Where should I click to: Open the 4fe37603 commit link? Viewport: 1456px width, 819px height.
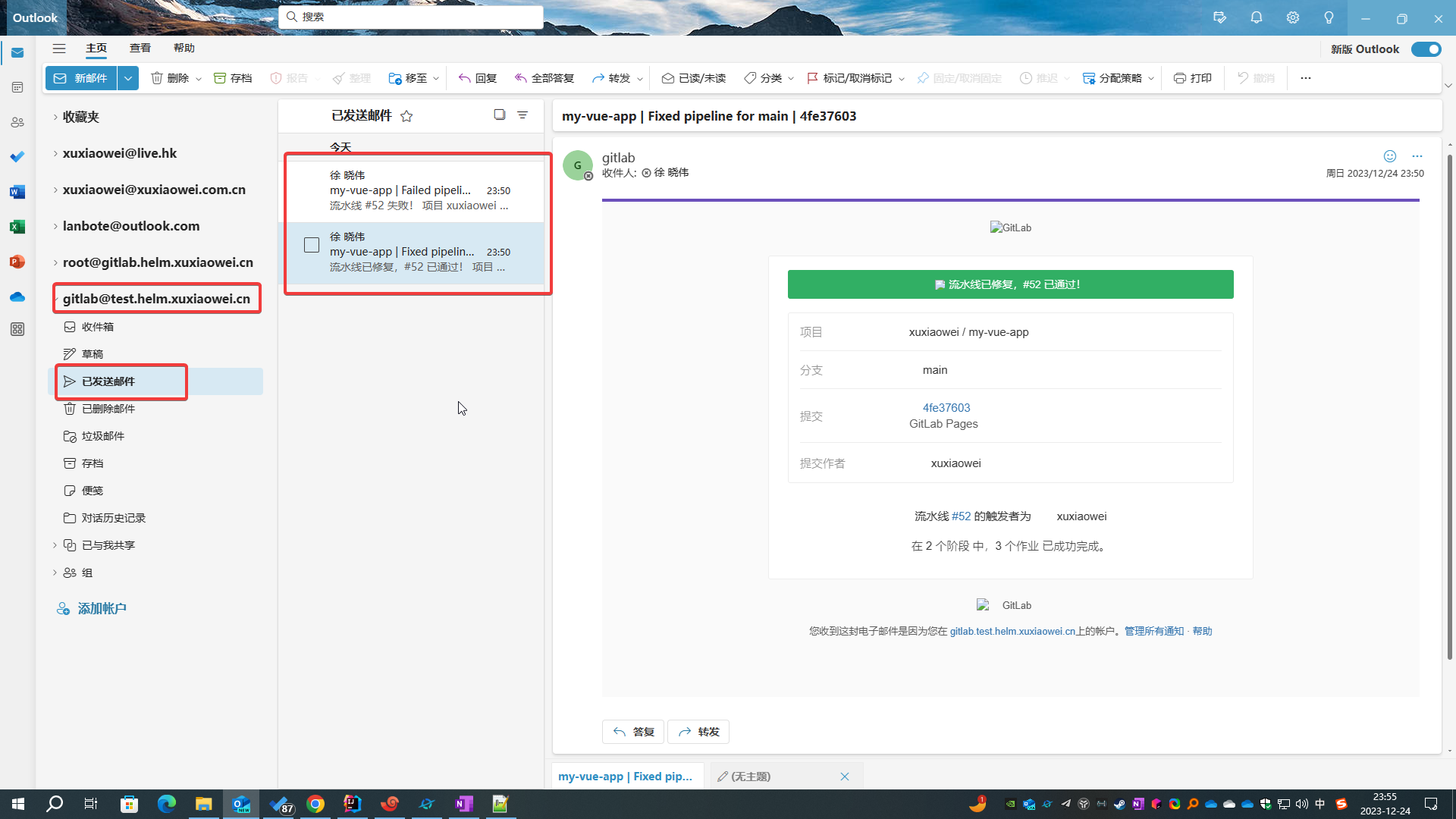click(x=946, y=408)
